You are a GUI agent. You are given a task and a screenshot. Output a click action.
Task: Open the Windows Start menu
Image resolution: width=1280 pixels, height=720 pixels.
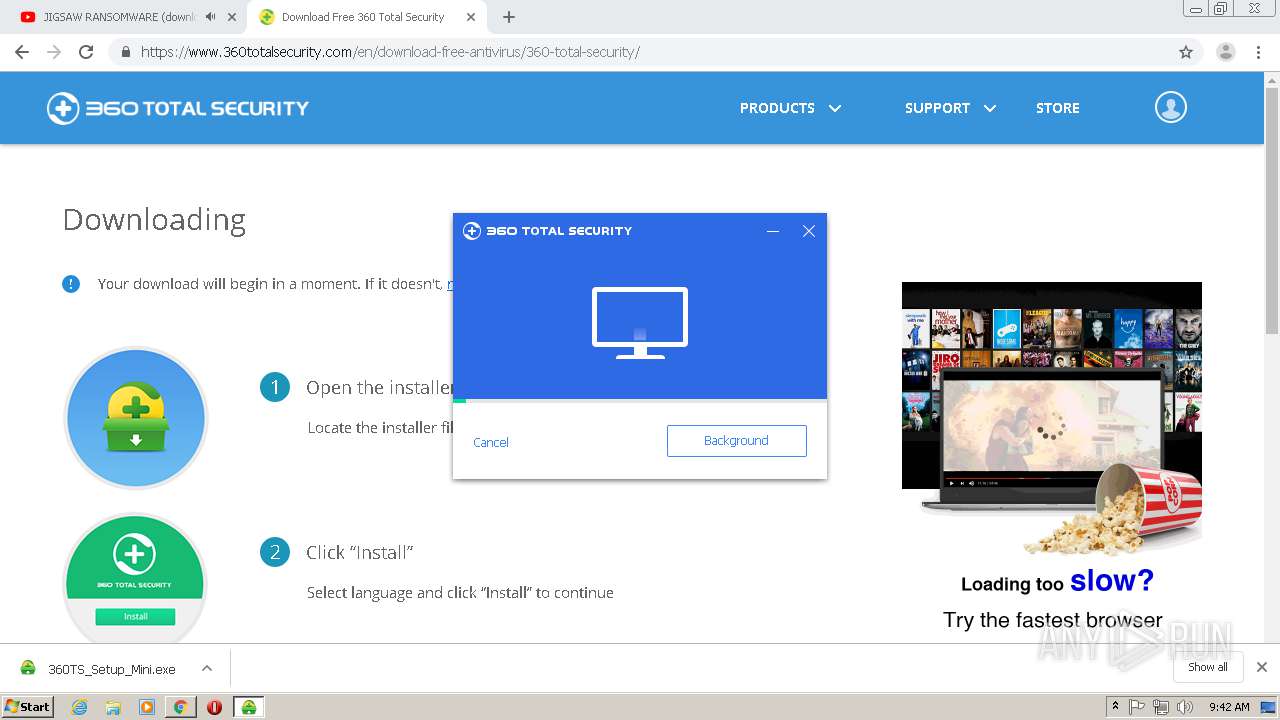click(x=27, y=706)
